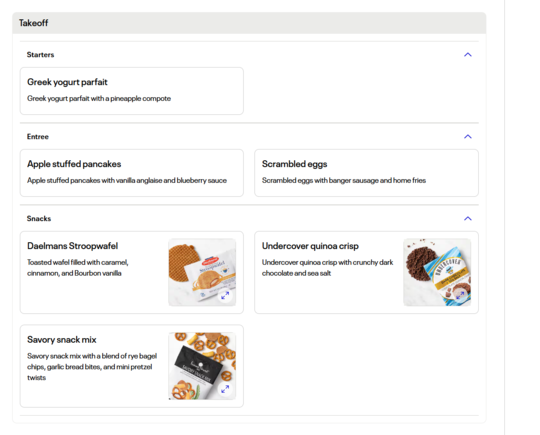Click the Starters section label
540x435 pixels.
click(x=40, y=55)
